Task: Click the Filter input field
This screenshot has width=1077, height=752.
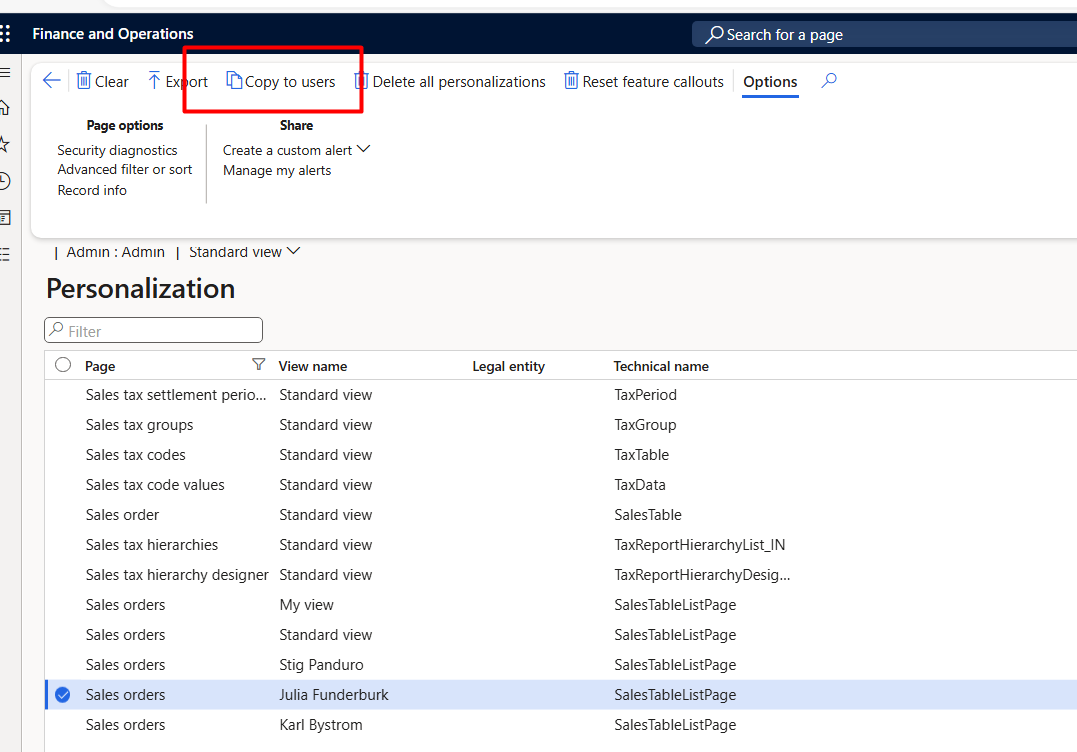Action: click(153, 330)
